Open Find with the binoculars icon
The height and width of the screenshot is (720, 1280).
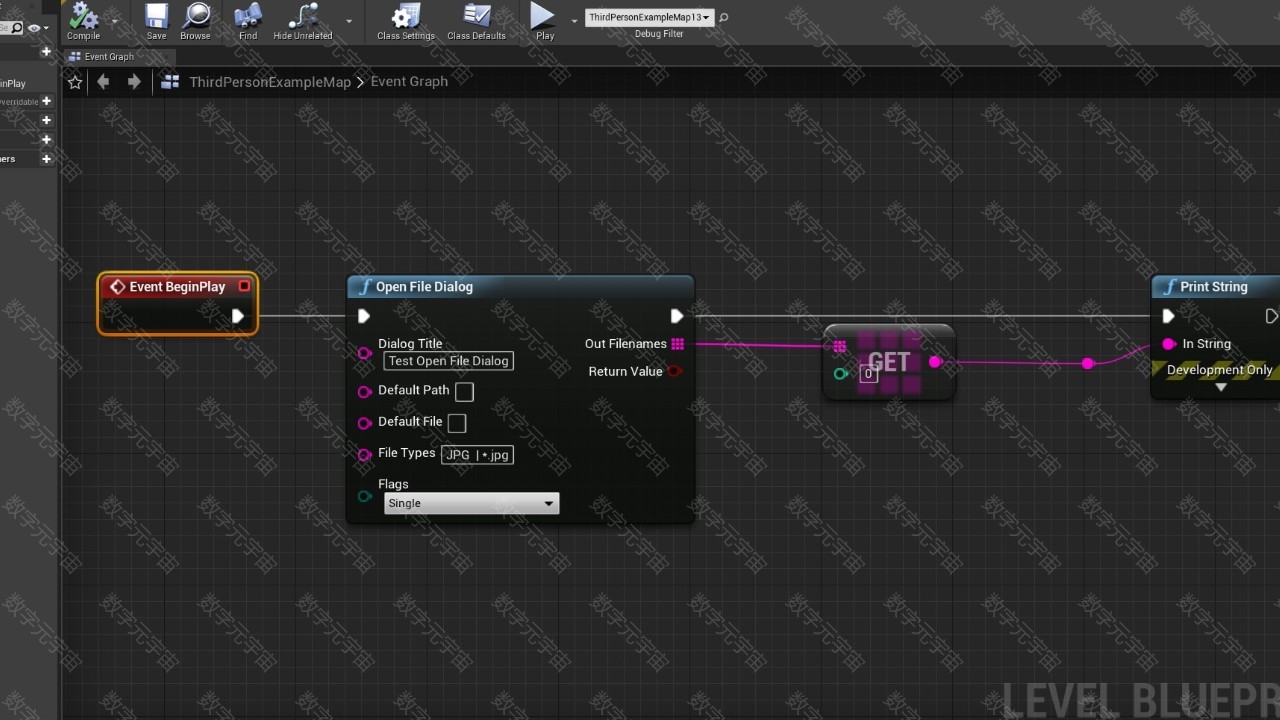[248, 17]
